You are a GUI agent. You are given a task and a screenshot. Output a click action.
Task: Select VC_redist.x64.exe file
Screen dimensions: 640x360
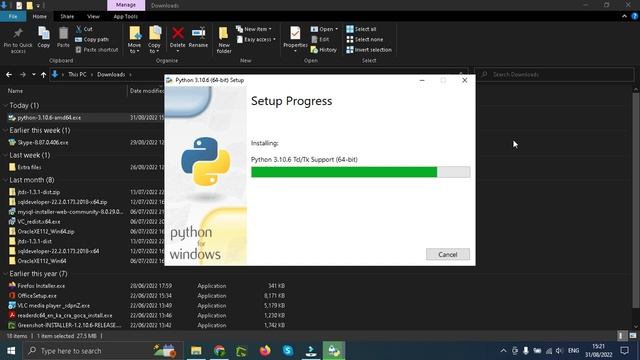[x=39, y=222]
